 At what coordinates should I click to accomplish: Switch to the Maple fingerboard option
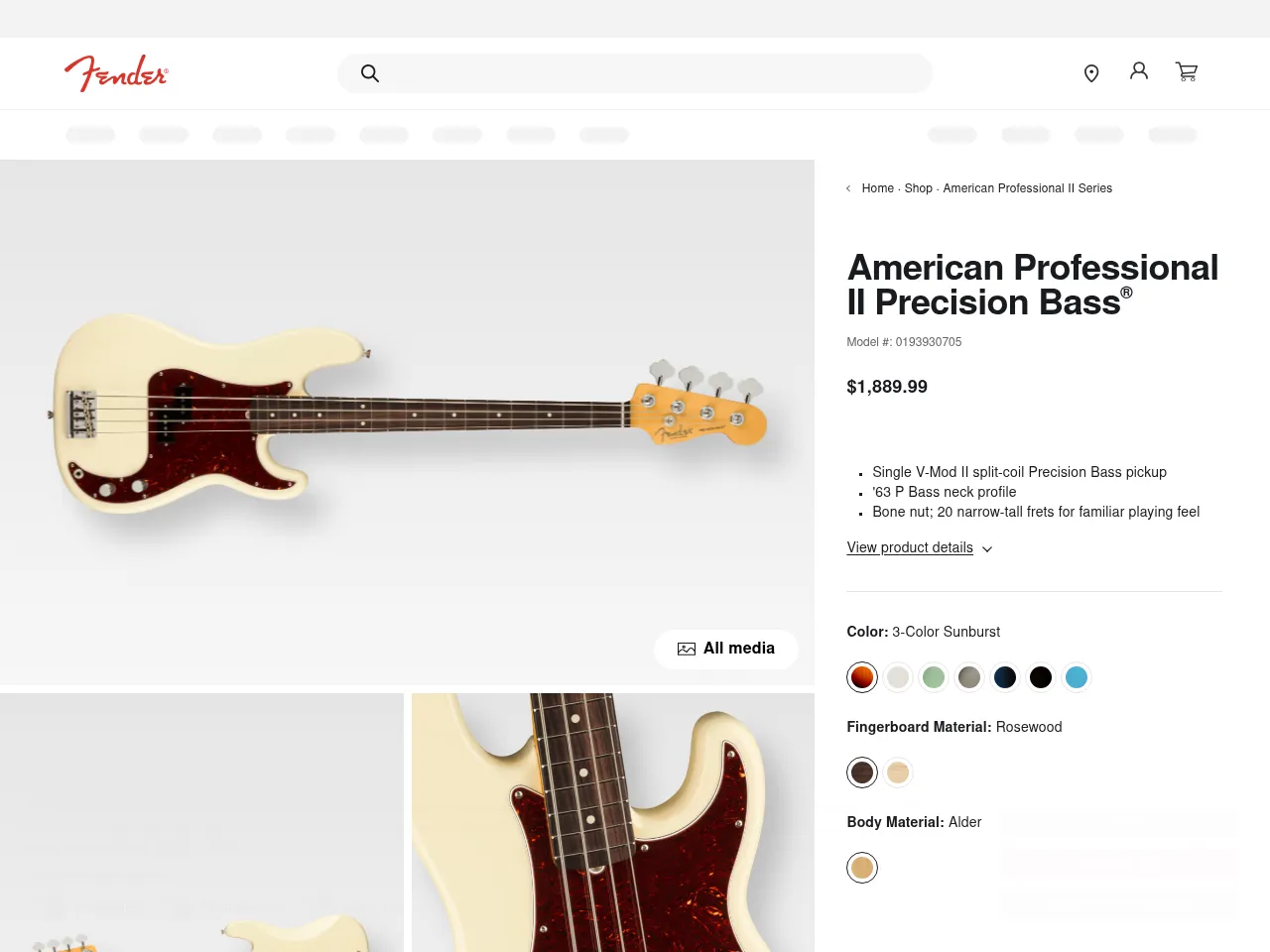point(898,772)
